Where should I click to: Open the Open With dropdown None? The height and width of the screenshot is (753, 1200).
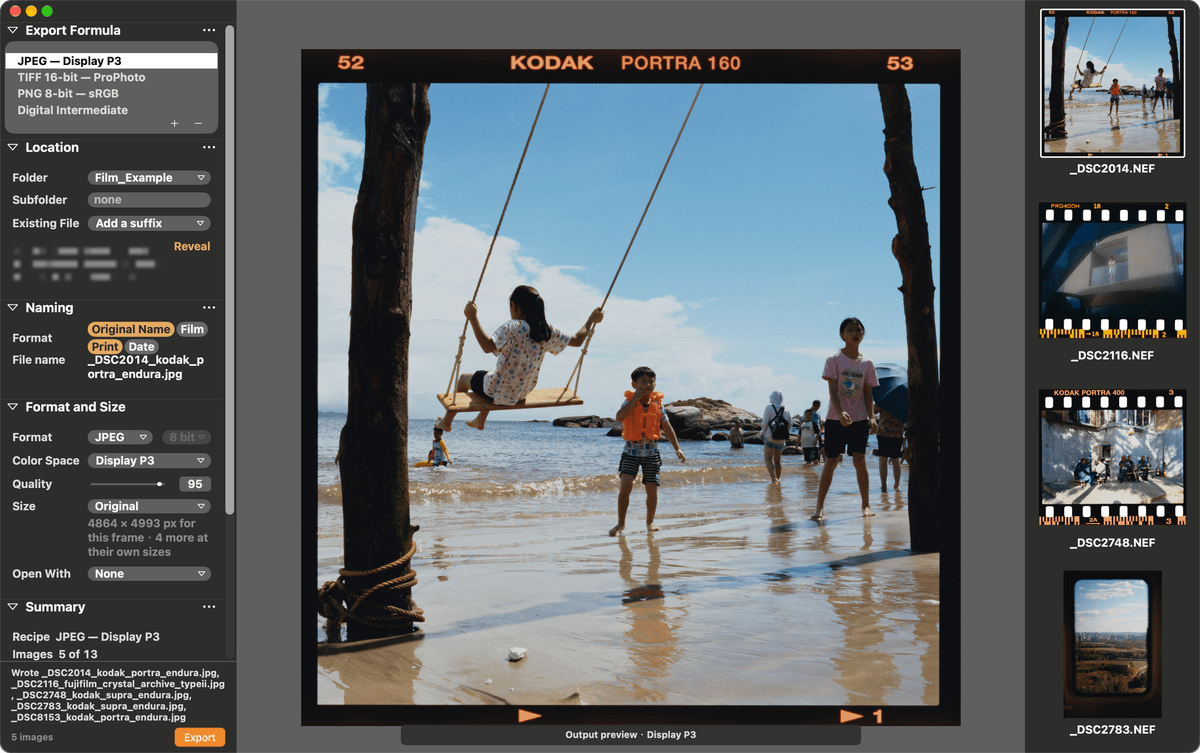(x=149, y=574)
